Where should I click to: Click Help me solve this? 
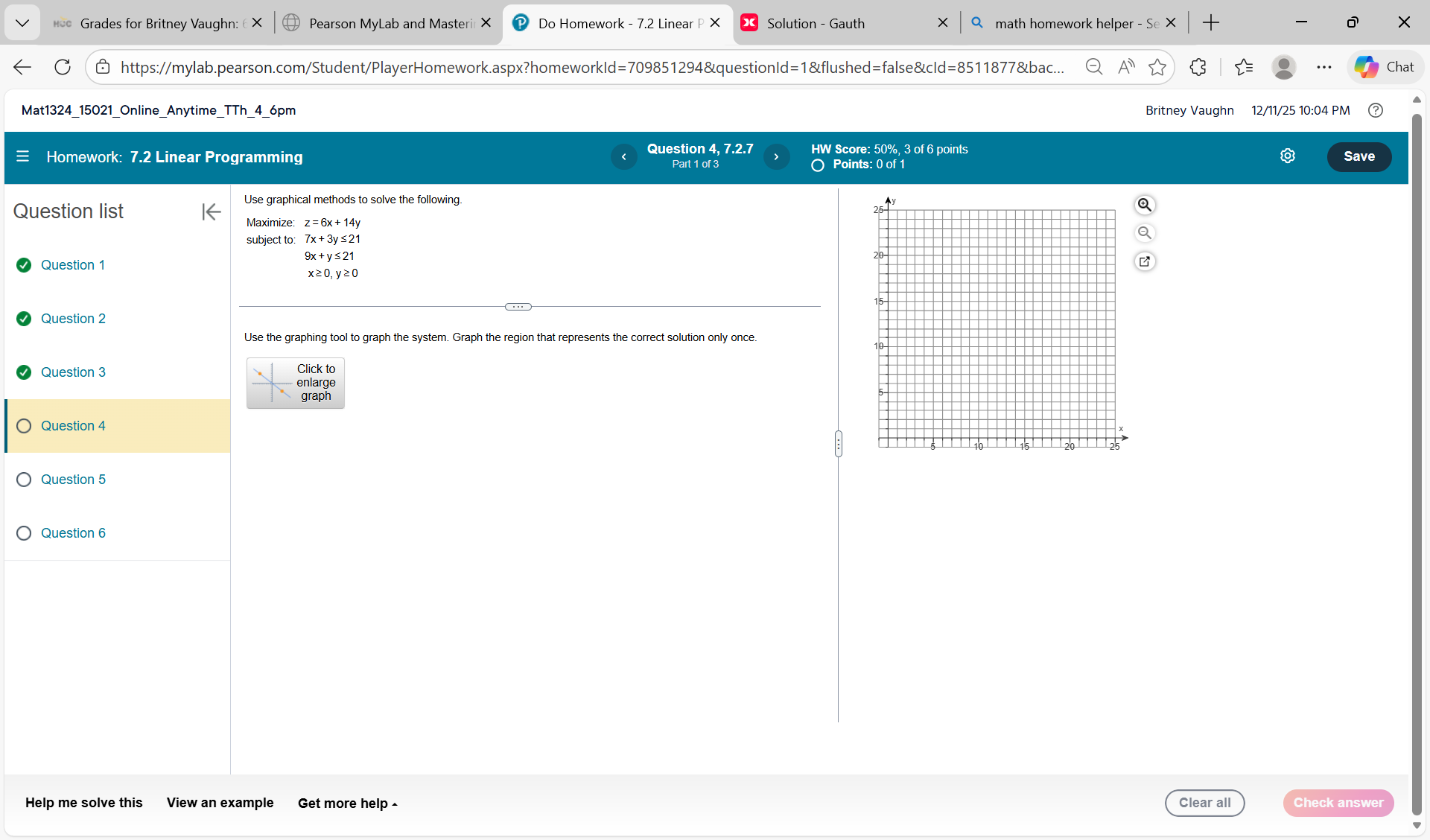click(83, 803)
